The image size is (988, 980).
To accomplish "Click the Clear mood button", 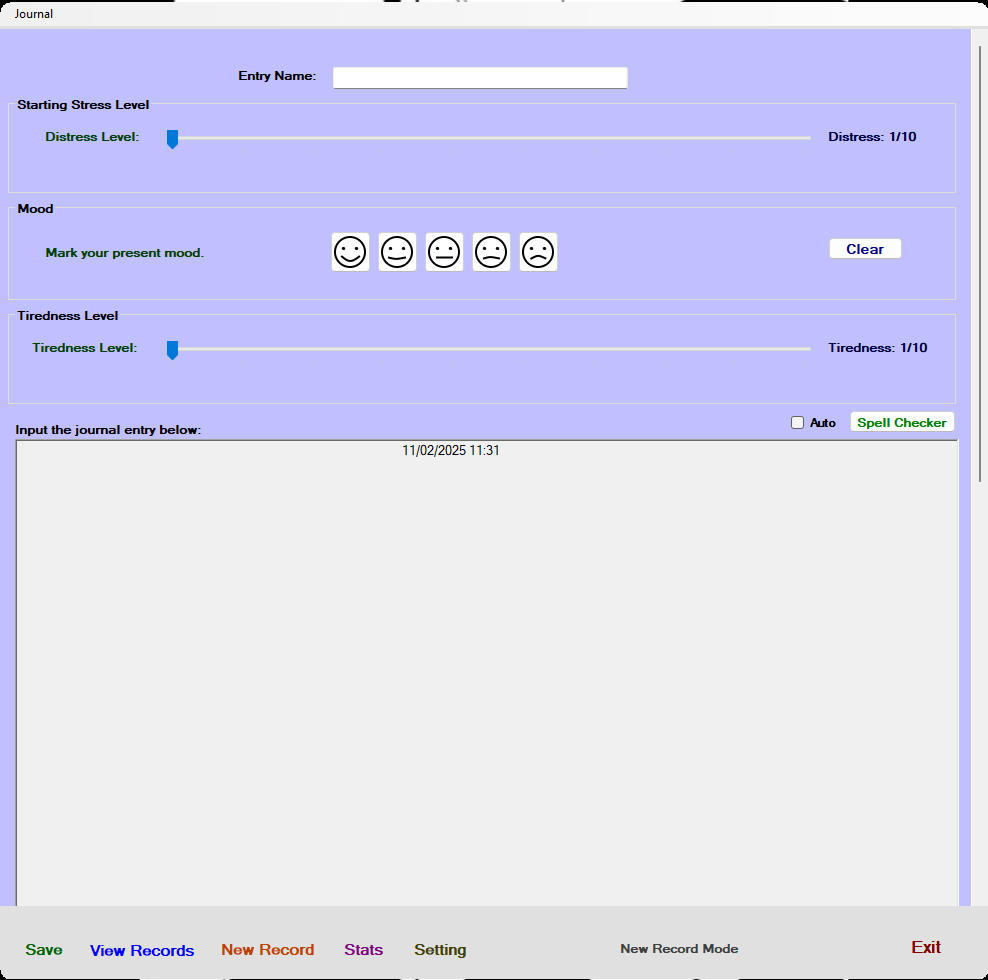I will [865, 249].
